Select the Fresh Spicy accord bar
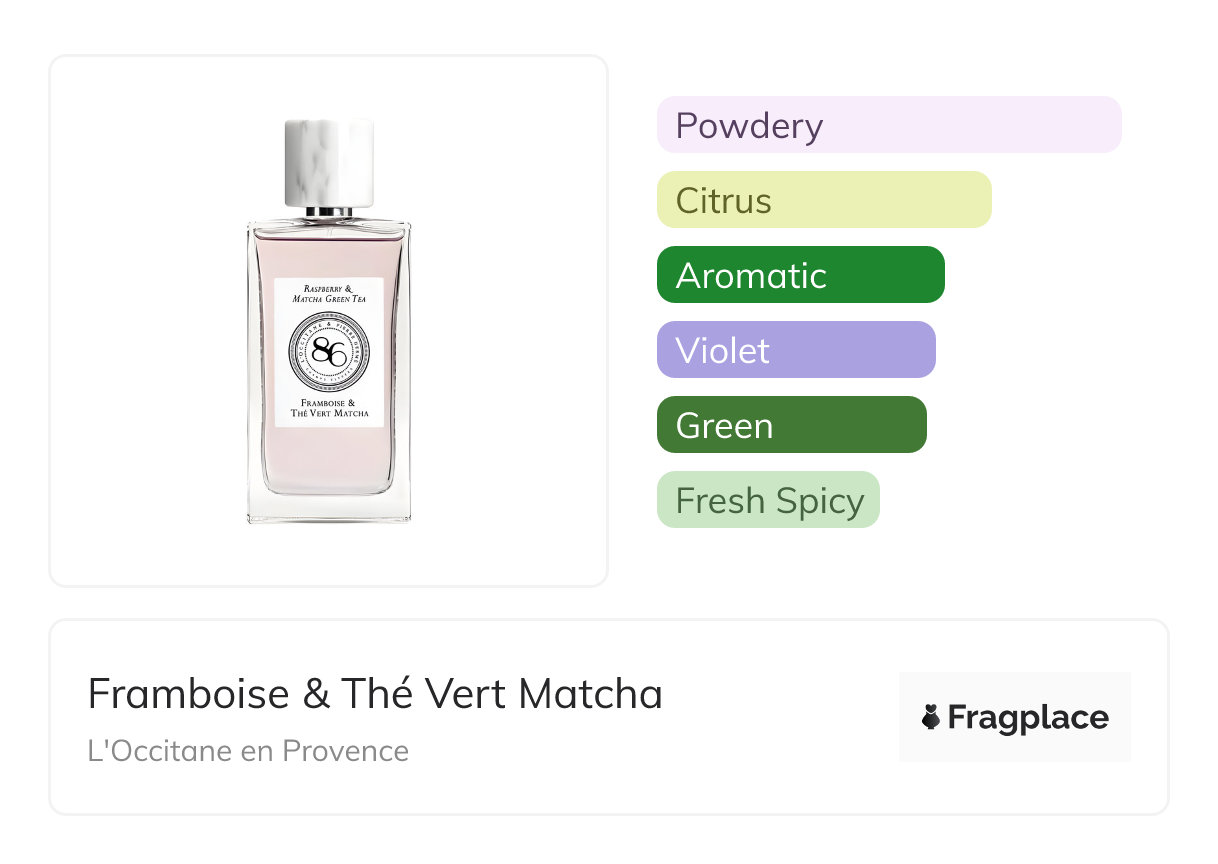This screenshot has width=1218, height=864. tap(767, 500)
